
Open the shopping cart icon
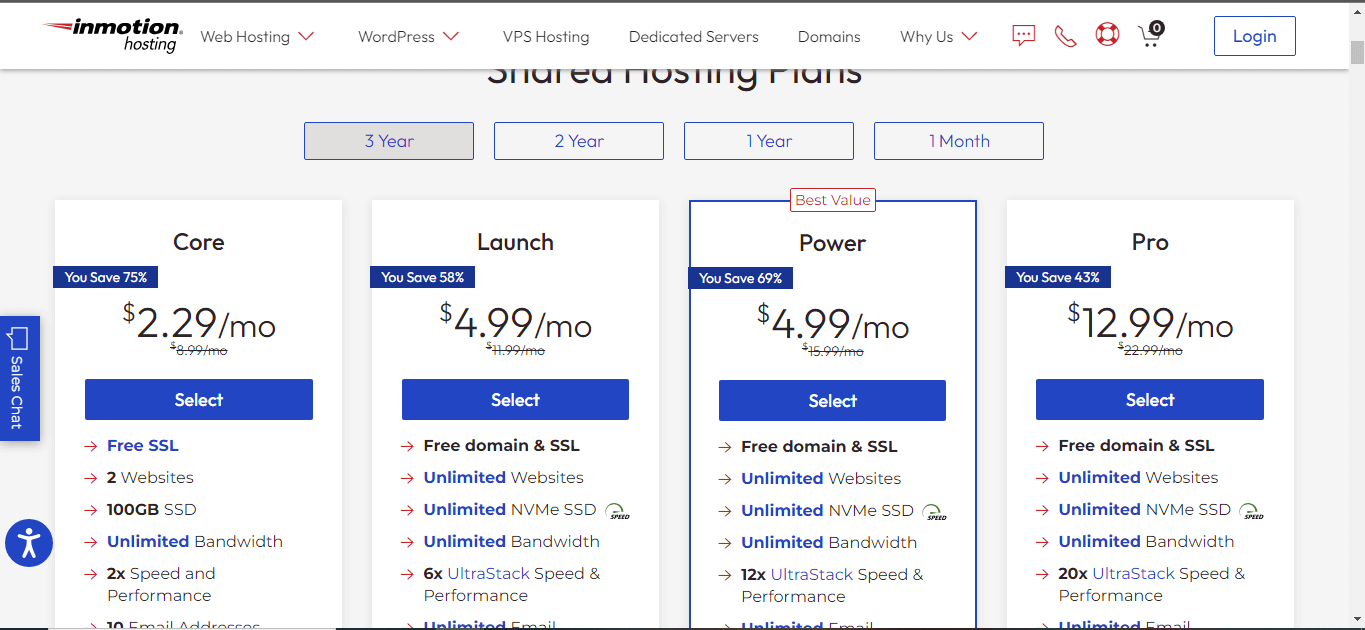coord(1148,35)
